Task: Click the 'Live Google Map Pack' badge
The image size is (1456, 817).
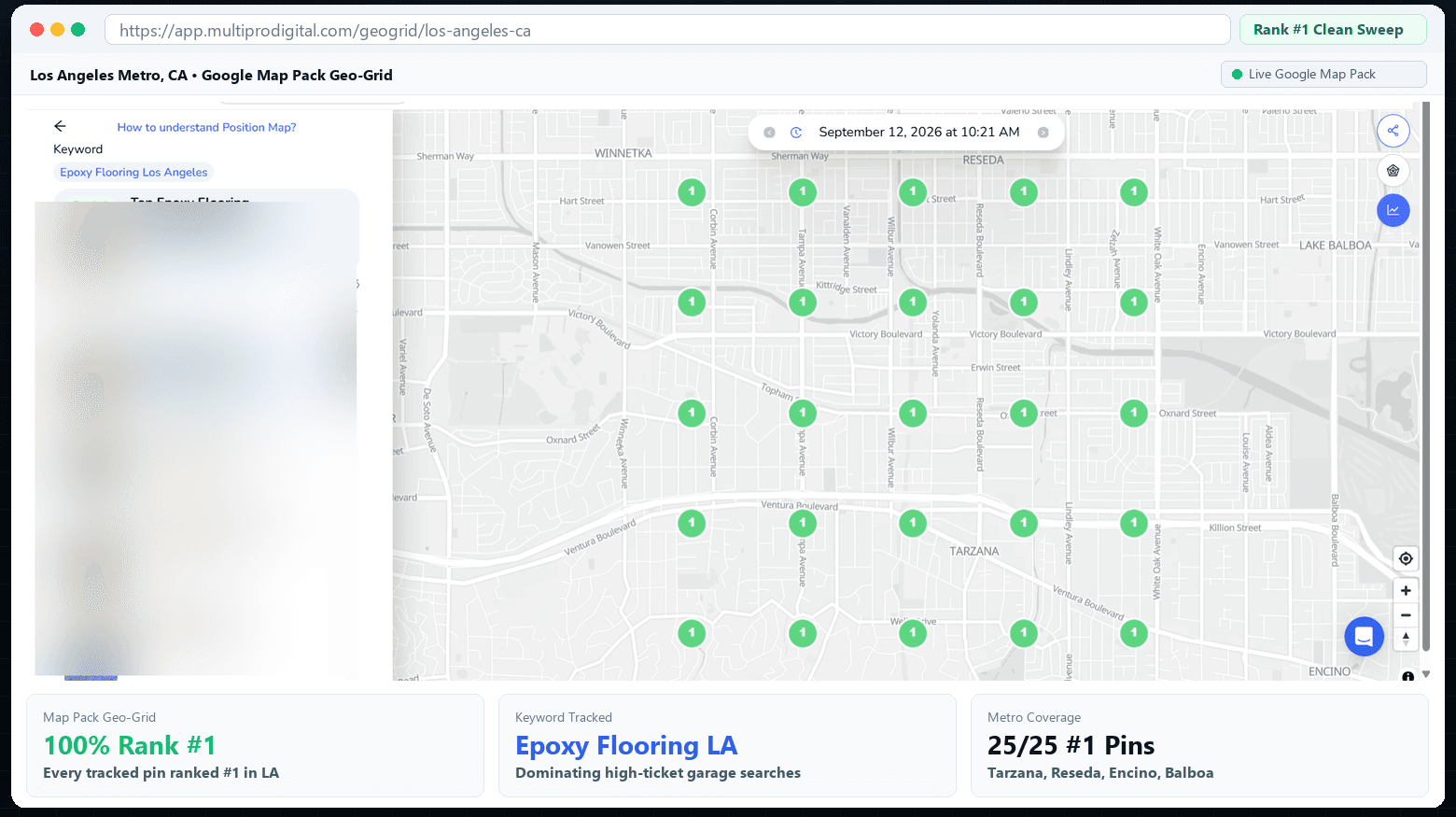Action: 1323,74
